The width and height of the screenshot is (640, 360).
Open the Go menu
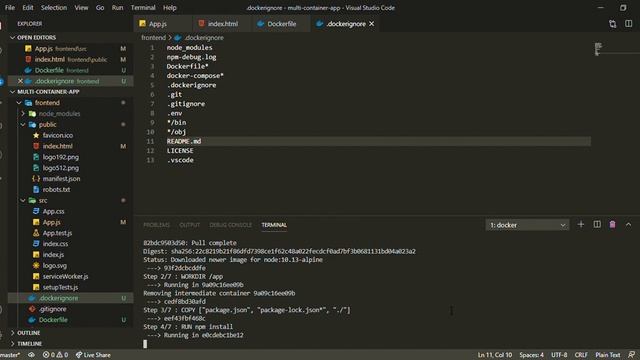[x=100, y=8]
